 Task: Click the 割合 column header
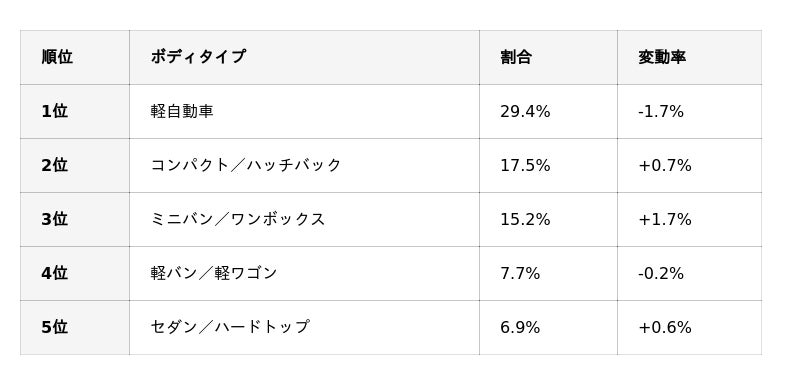(x=548, y=57)
